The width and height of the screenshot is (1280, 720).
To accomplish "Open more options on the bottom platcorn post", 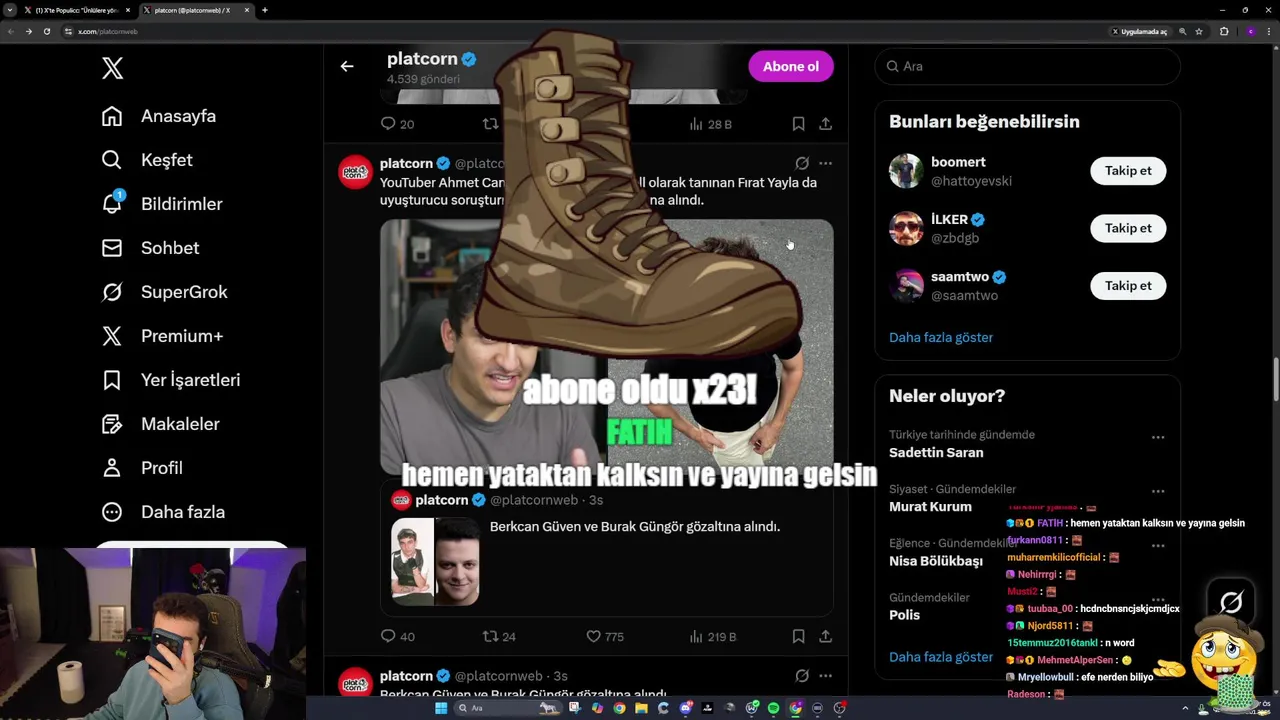I will 825,676.
